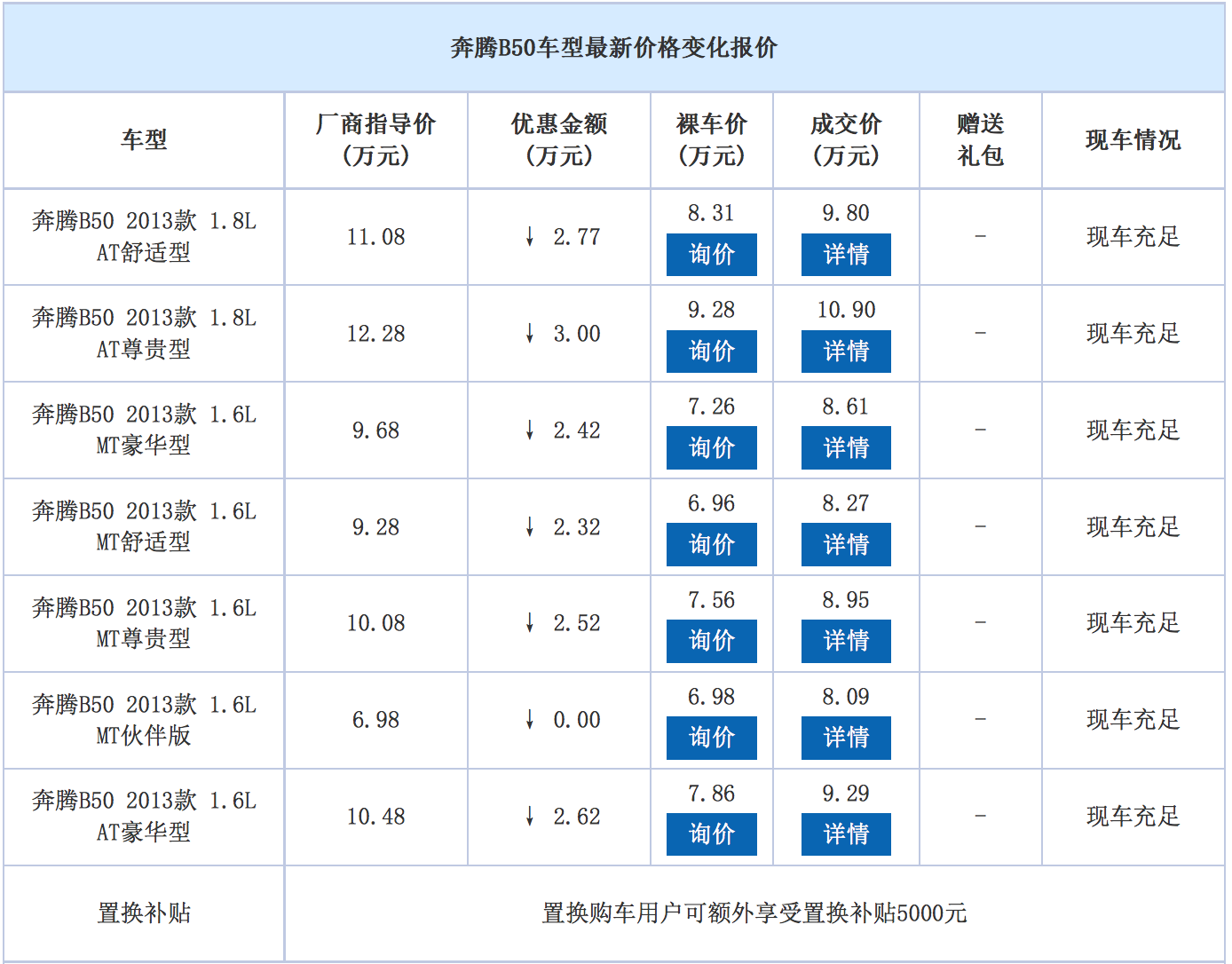Screen dimensions: 1232x964
Task: Click bare car price 6.96
Action: 711,503
